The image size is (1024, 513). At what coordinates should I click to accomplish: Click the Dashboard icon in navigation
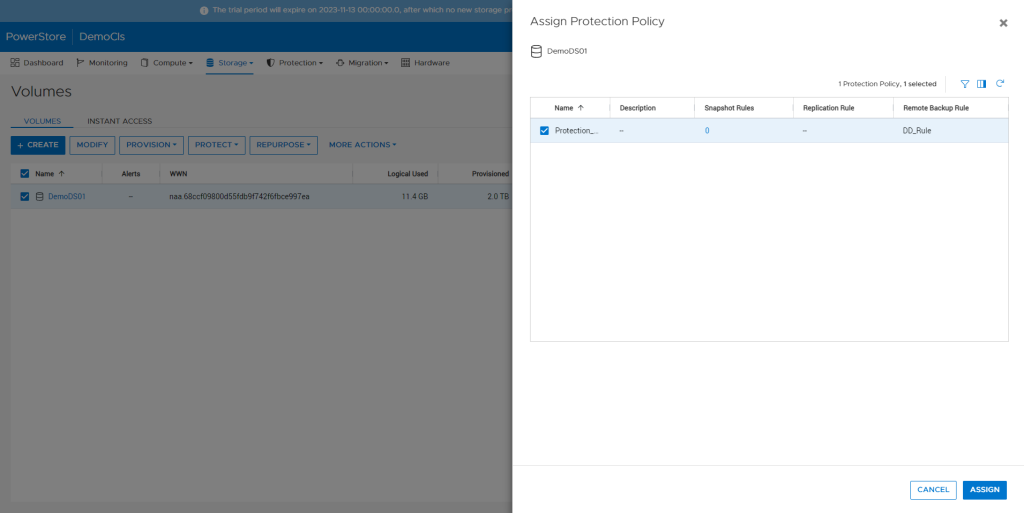click(16, 63)
